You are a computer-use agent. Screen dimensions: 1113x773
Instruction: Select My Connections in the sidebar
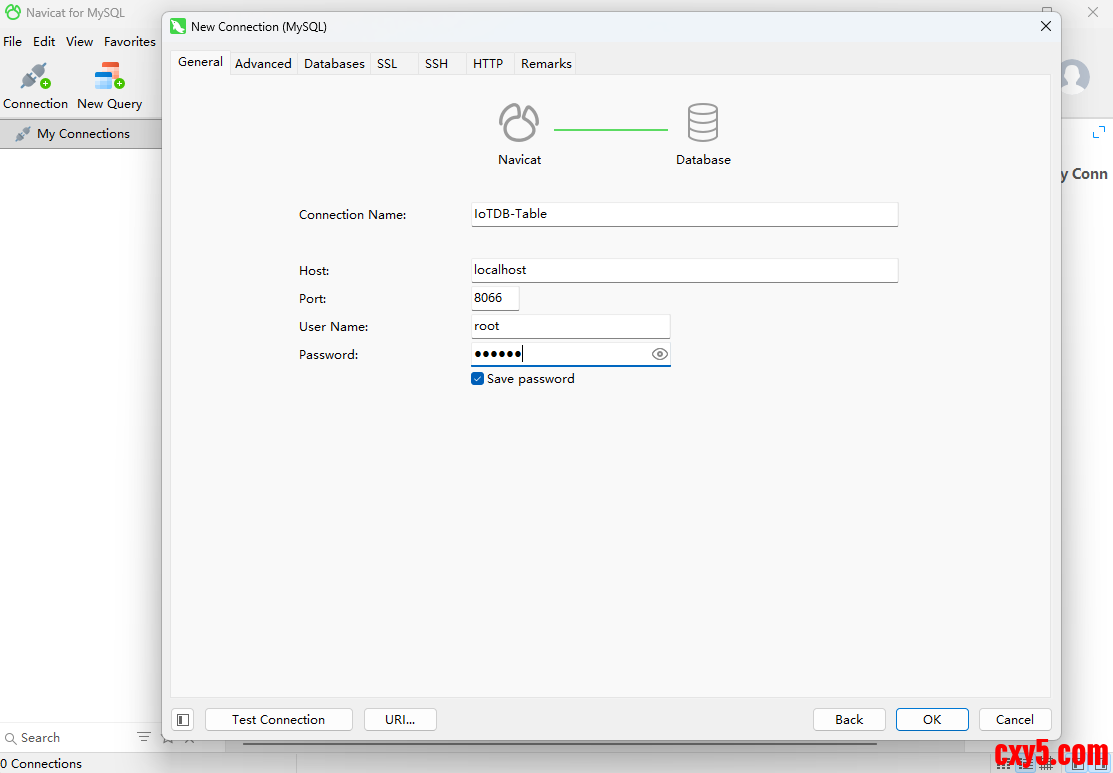(83, 134)
